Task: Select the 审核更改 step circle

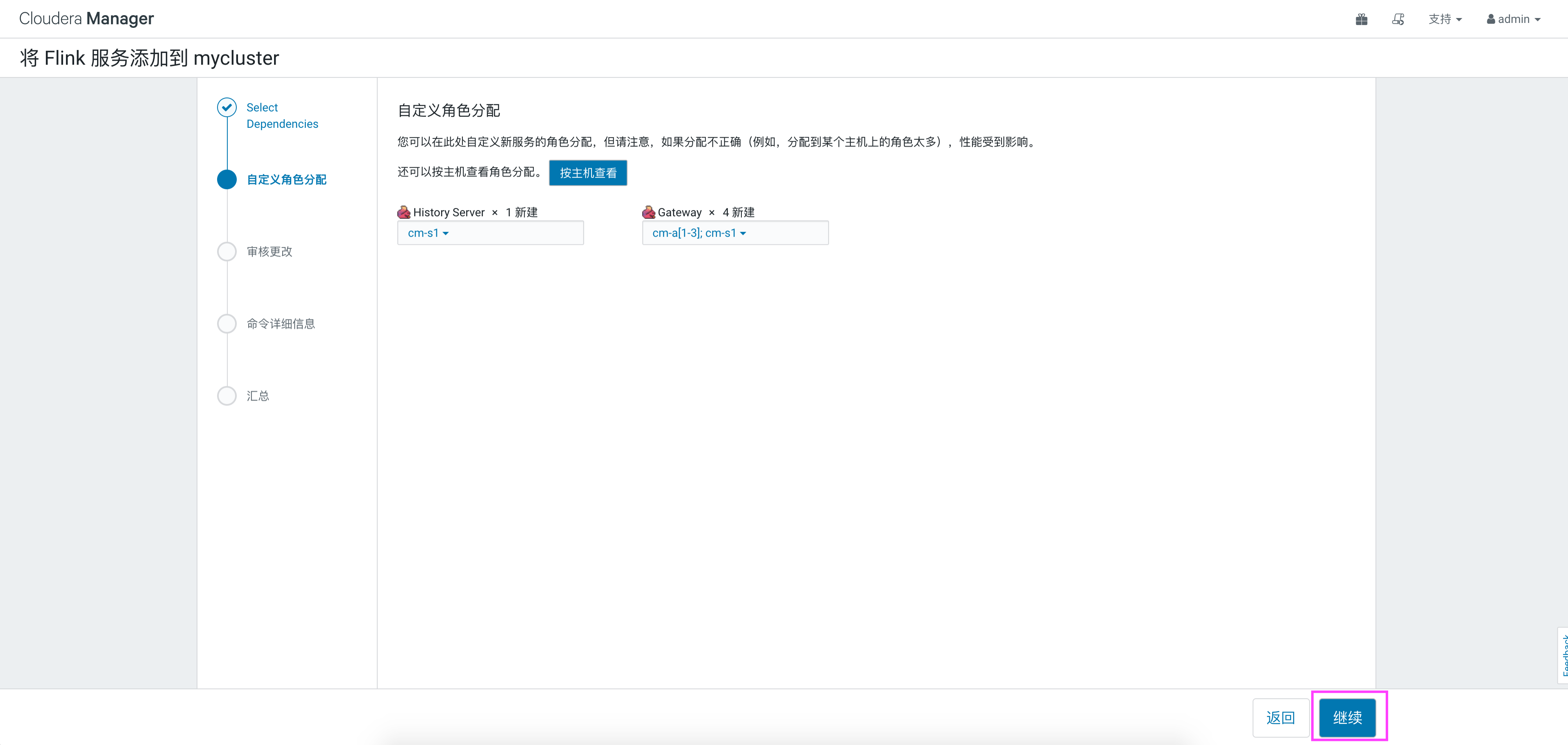Action: point(227,251)
